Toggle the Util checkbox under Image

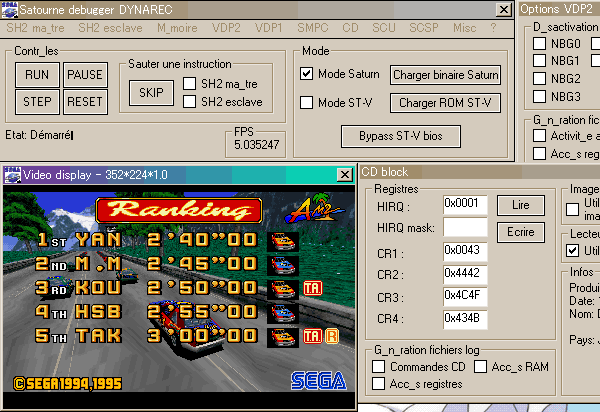572,209
